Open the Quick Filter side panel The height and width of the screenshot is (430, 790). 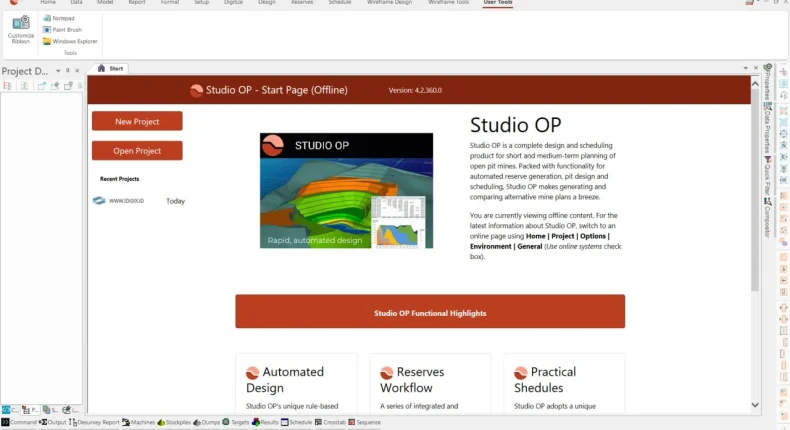tap(767, 175)
